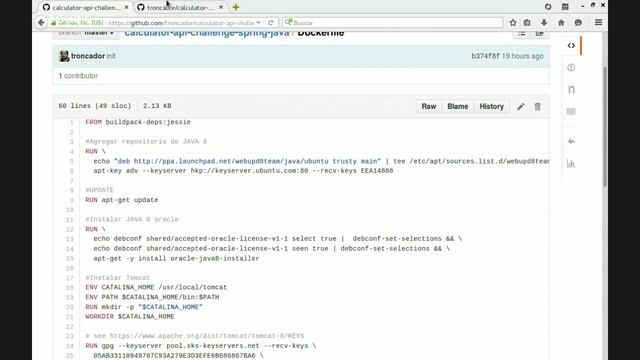Click 'RUN mkdir -p "$CATALINA_HOME"' line
This screenshot has width=640, height=360.
point(144,307)
